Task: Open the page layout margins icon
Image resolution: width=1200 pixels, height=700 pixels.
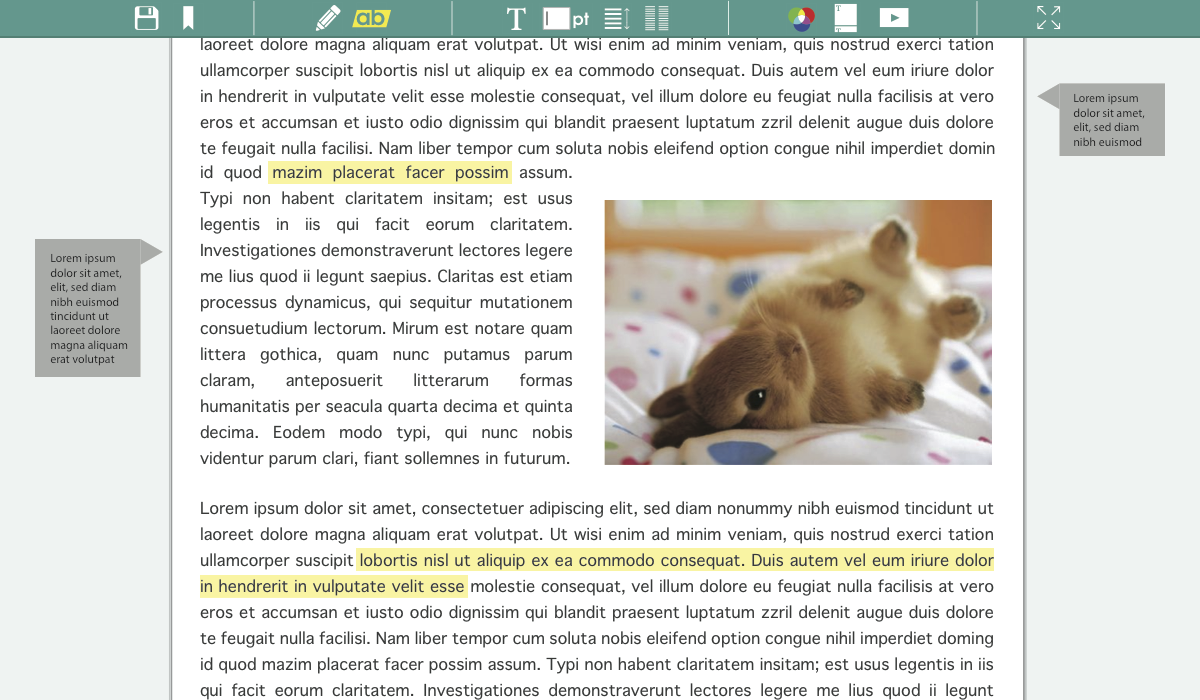Action: (x=846, y=18)
